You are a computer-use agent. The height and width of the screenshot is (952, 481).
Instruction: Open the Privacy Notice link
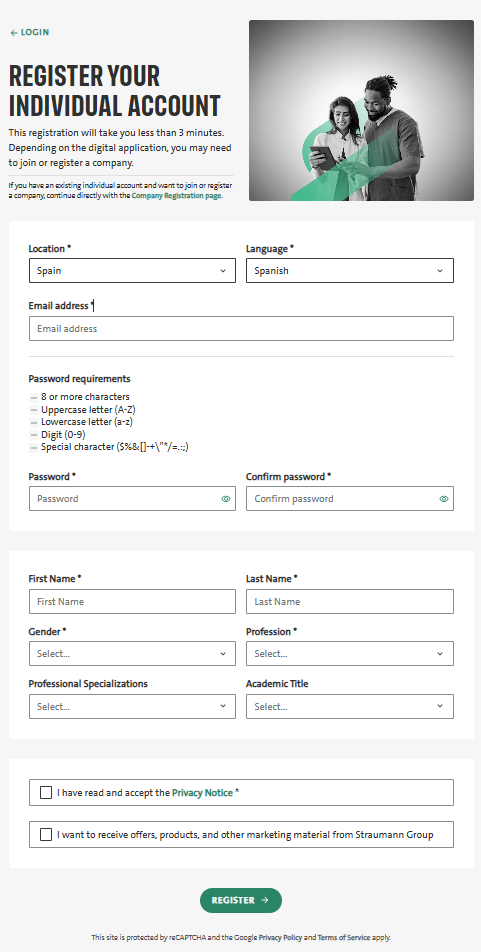coord(202,792)
